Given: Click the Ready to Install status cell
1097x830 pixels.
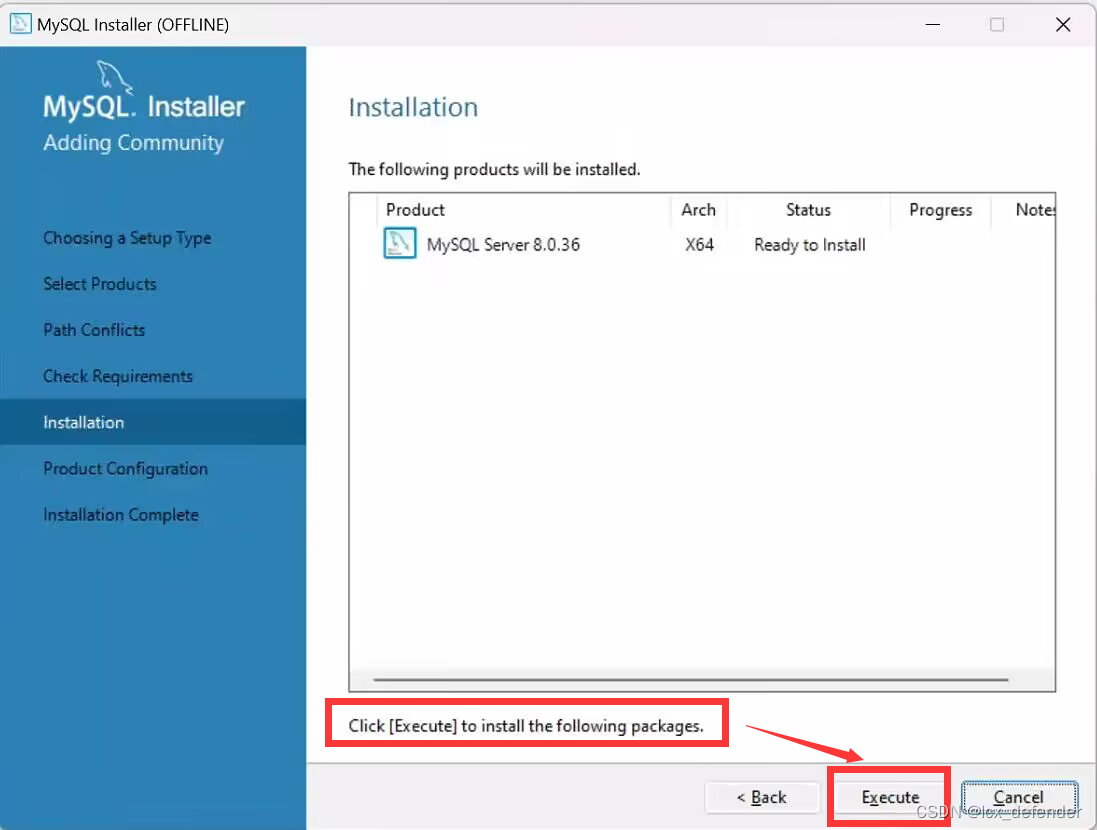Looking at the screenshot, I should (809, 244).
